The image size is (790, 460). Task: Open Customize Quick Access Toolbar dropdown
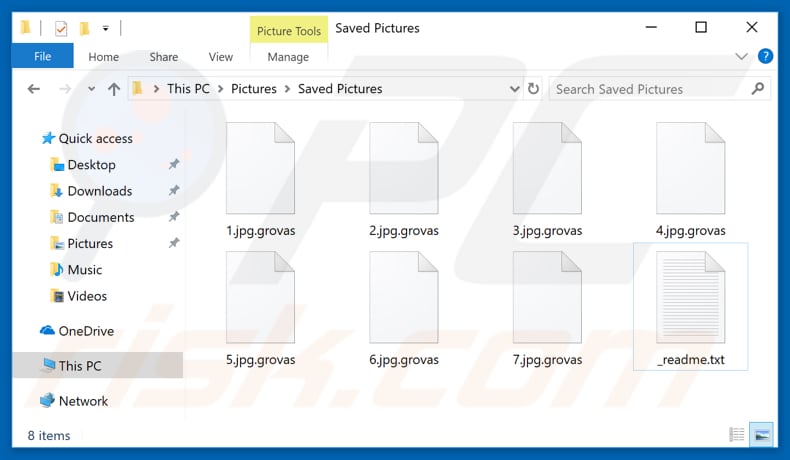pyautogui.click(x=105, y=29)
